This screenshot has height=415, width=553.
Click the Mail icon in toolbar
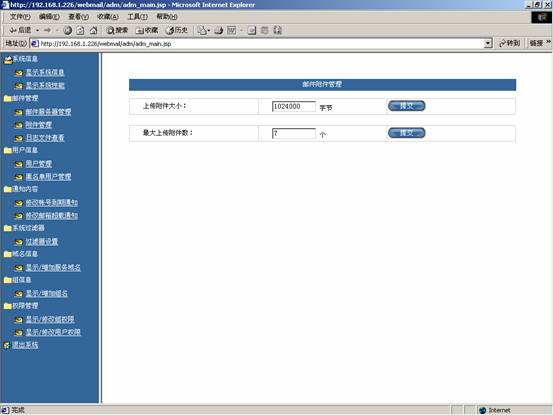point(203,31)
